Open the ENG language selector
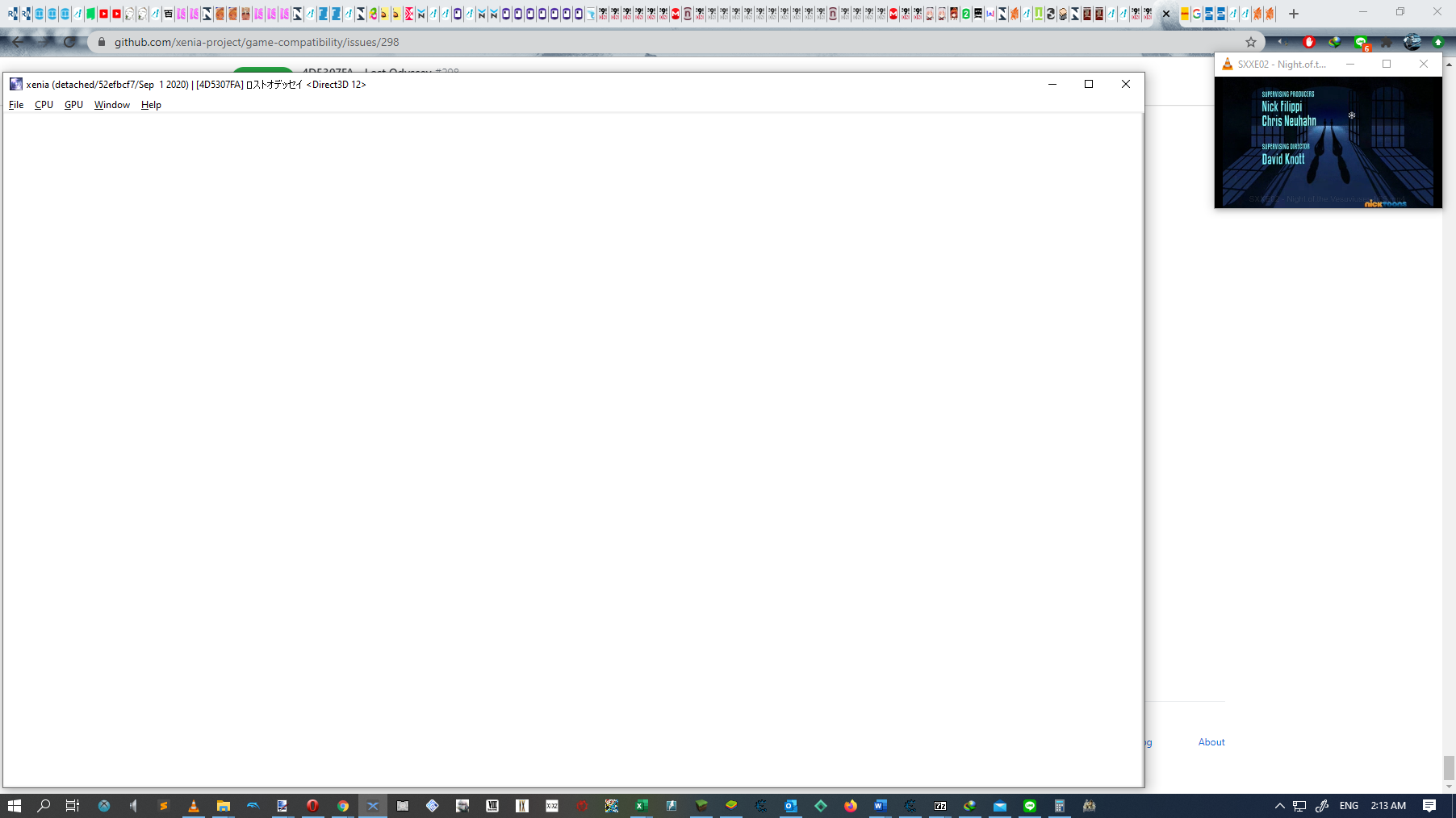Image resolution: width=1456 pixels, height=818 pixels. (x=1349, y=806)
